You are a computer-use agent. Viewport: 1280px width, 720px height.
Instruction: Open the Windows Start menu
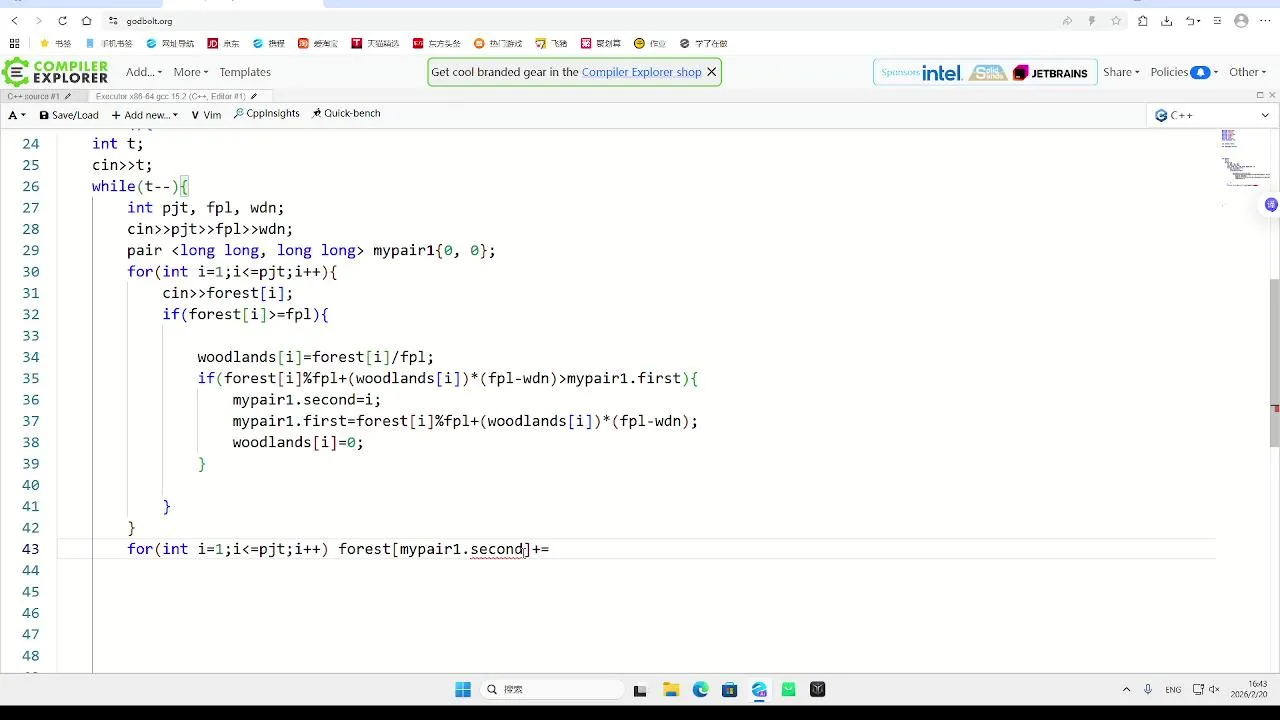[x=463, y=689]
